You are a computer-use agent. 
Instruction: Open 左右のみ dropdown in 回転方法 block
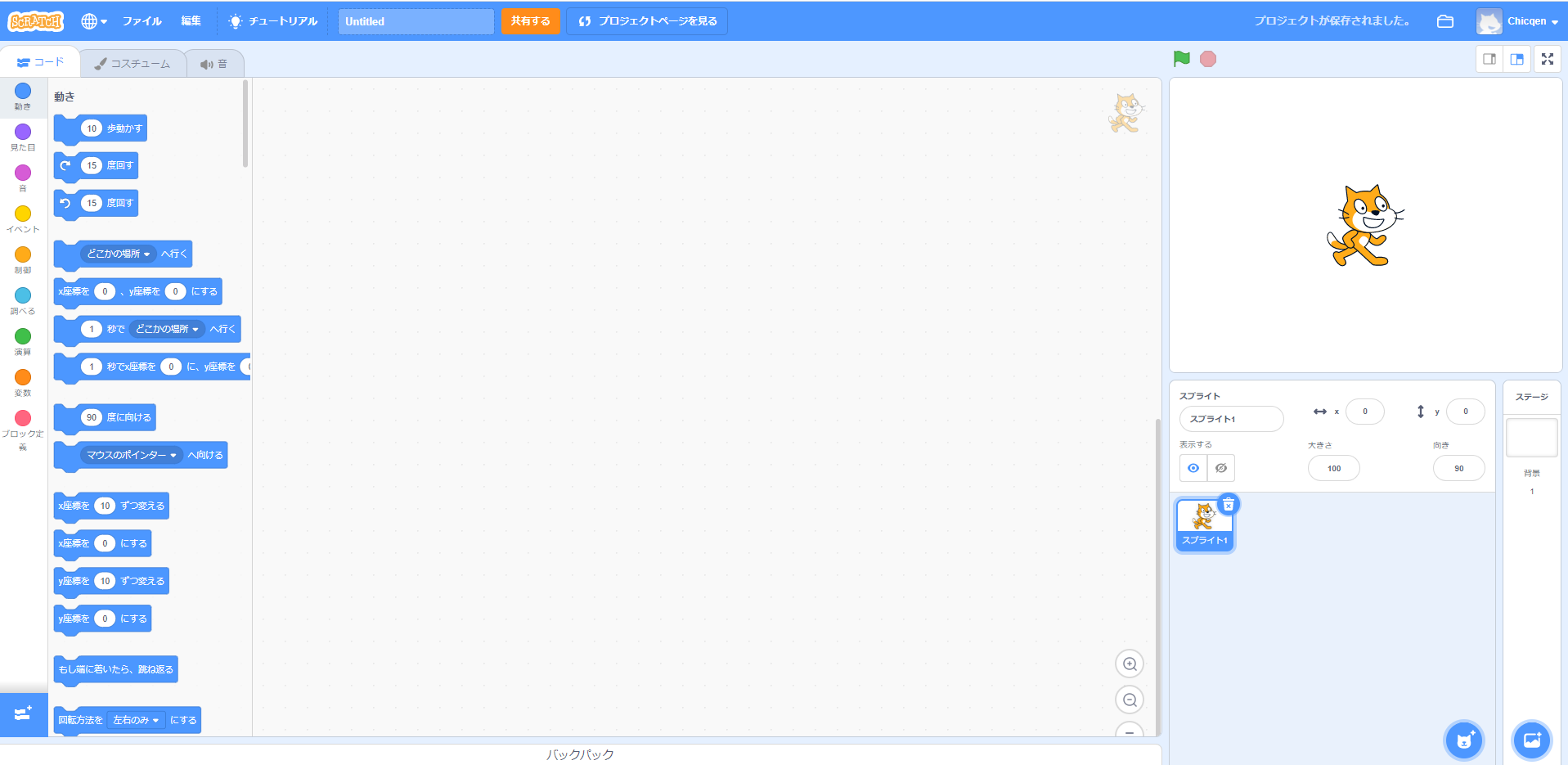click(x=136, y=720)
